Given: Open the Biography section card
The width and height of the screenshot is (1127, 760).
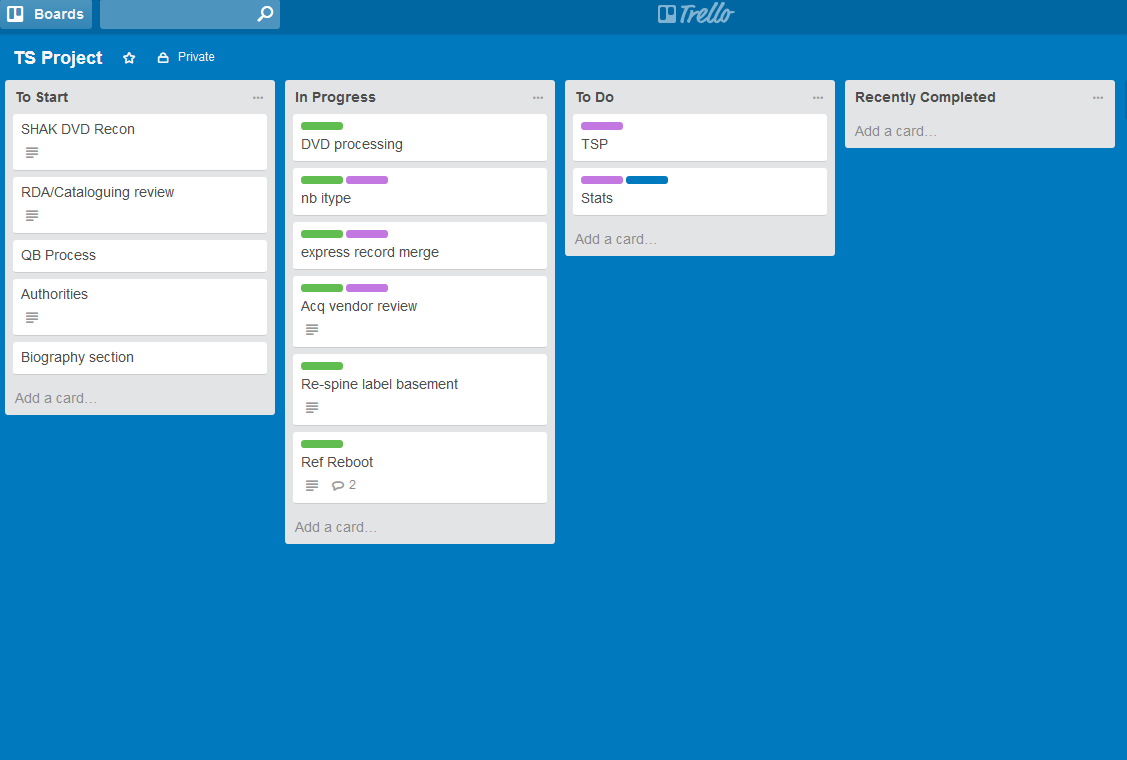Looking at the screenshot, I should point(140,358).
